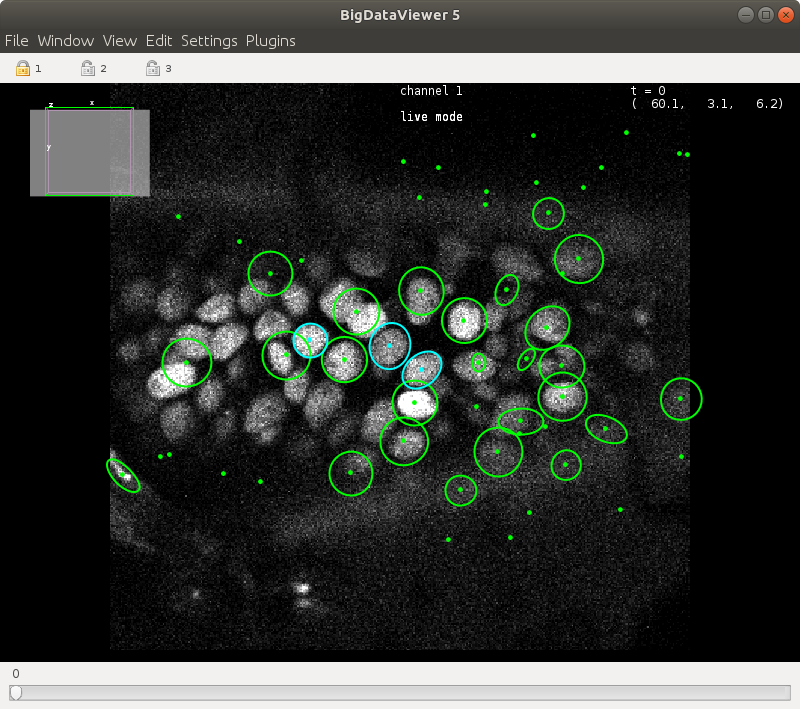Click the timepoint index '0' label
The image size is (800, 709).
(x=16, y=674)
